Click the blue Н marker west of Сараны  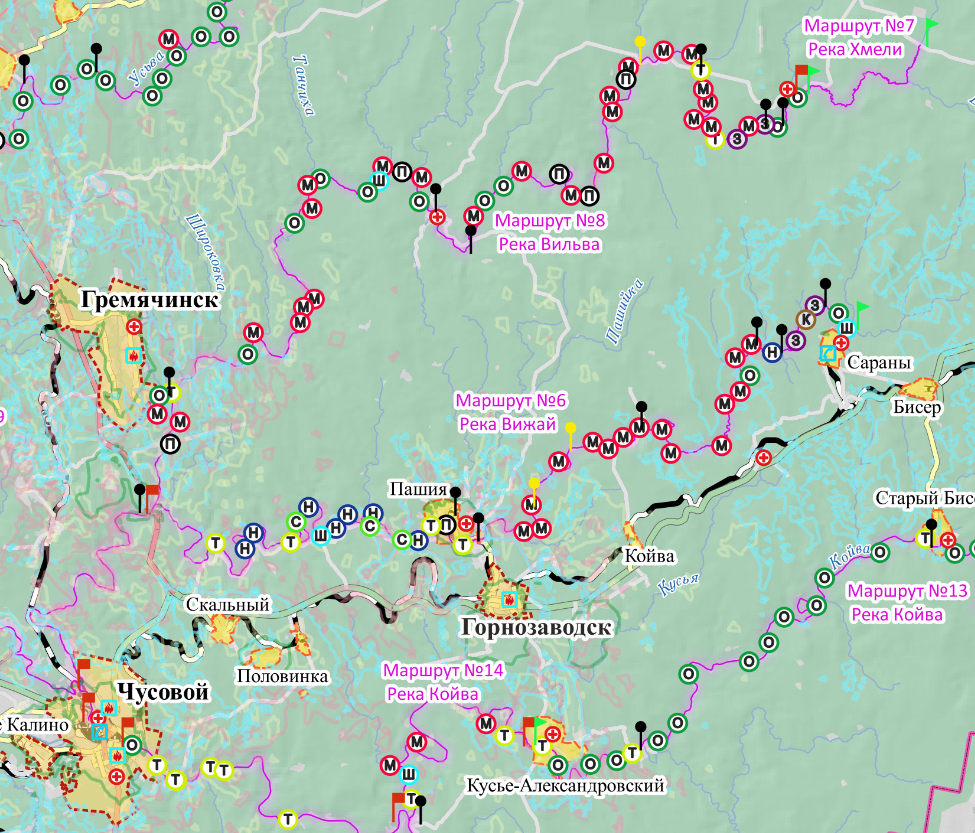(772, 351)
